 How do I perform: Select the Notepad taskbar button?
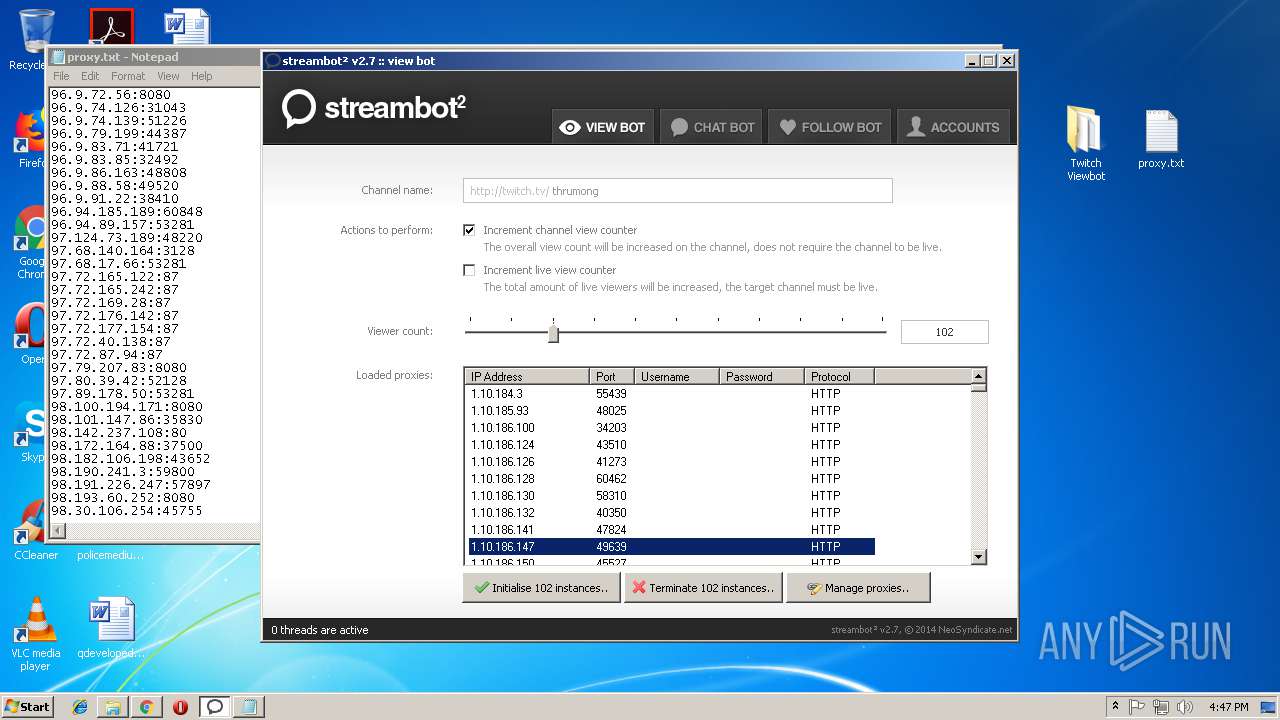pyautogui.click(x=248, y=707)
